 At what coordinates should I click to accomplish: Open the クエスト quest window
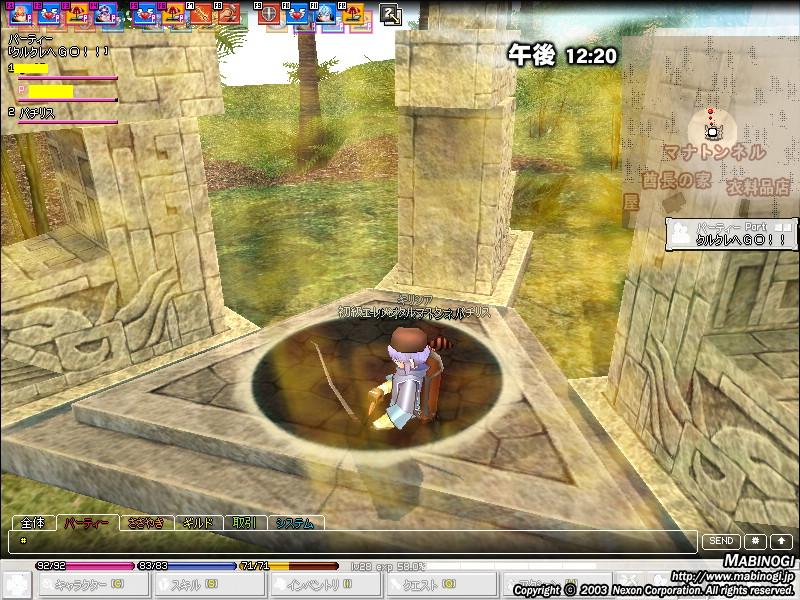click(440, 585)
